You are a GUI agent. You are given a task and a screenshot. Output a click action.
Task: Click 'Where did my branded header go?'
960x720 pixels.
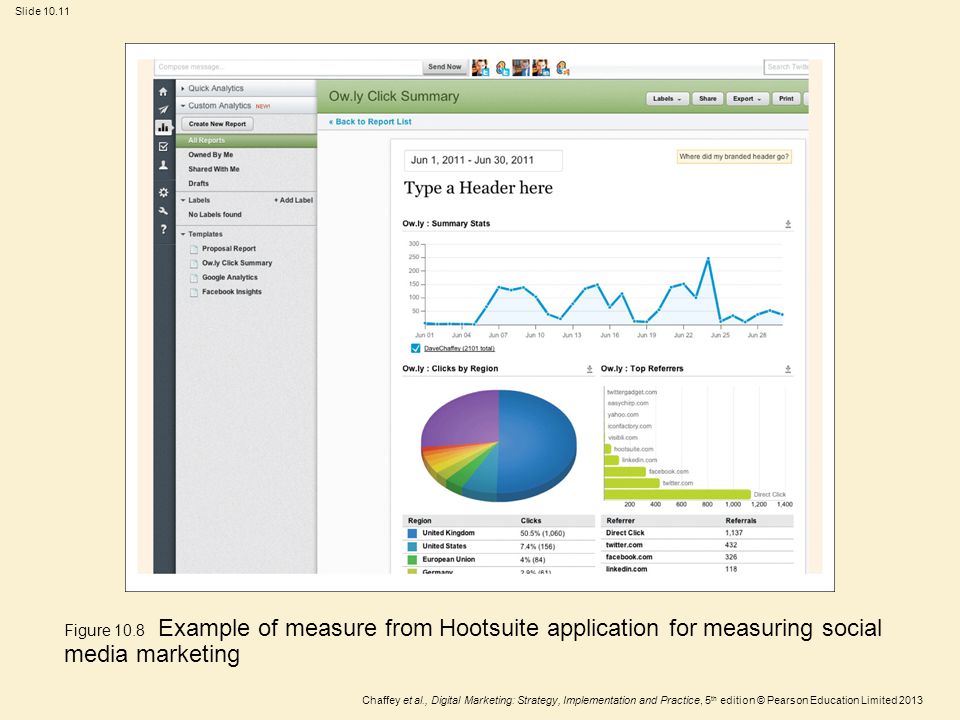coord(733,157)
